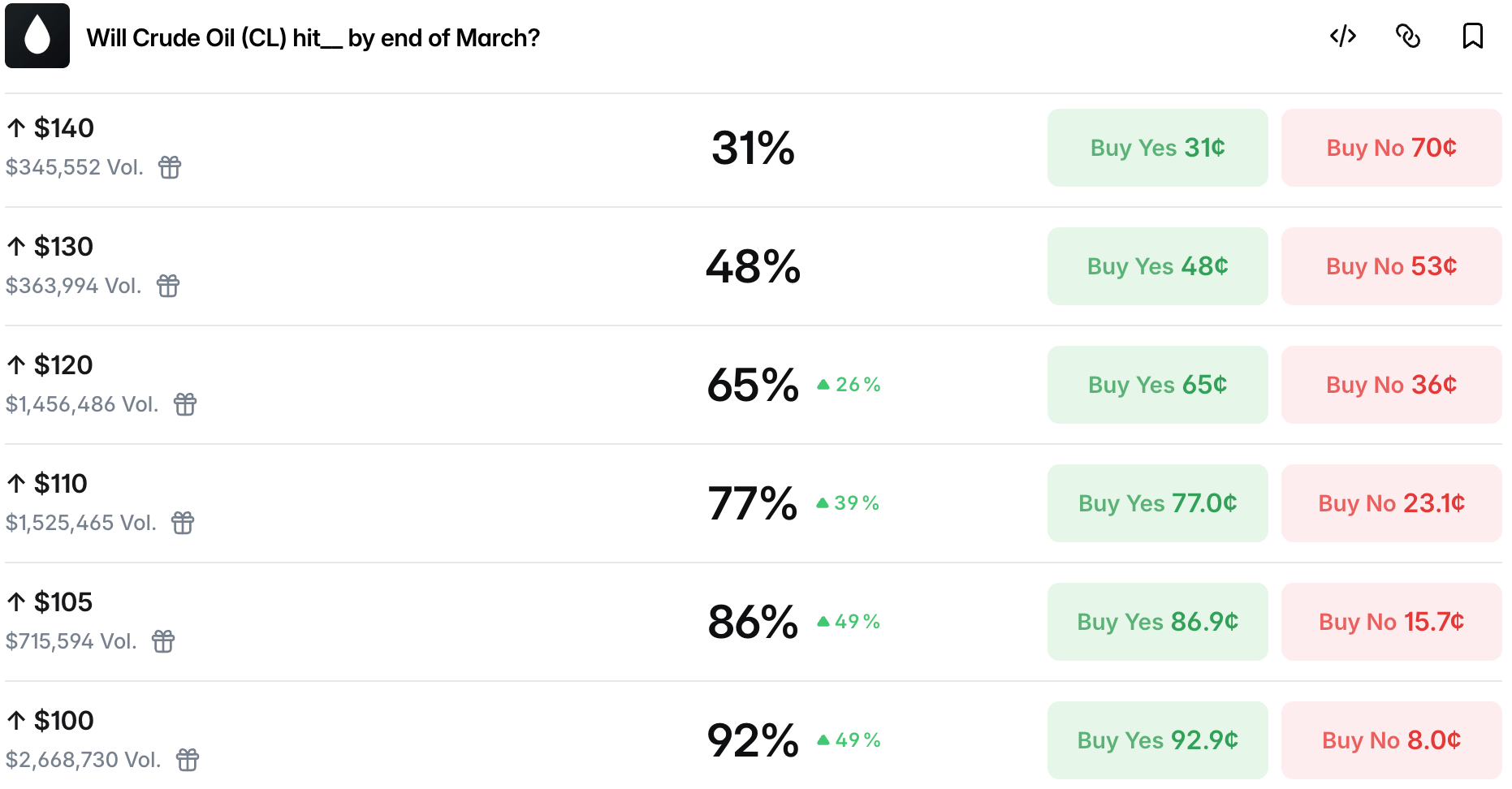The height and width of the screenshot is (789, 1512).
Task: Click the oil drop market logo
Action: pyautogui.click(x=37, y=37)
